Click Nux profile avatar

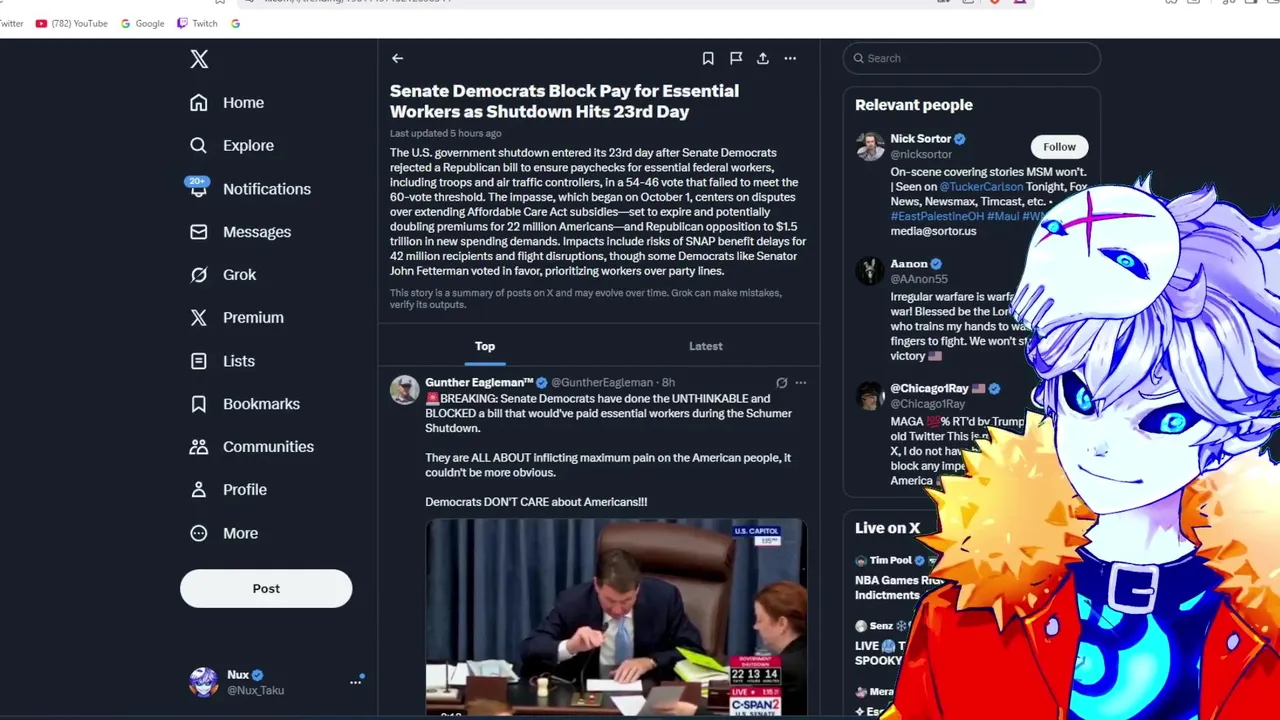203,682
